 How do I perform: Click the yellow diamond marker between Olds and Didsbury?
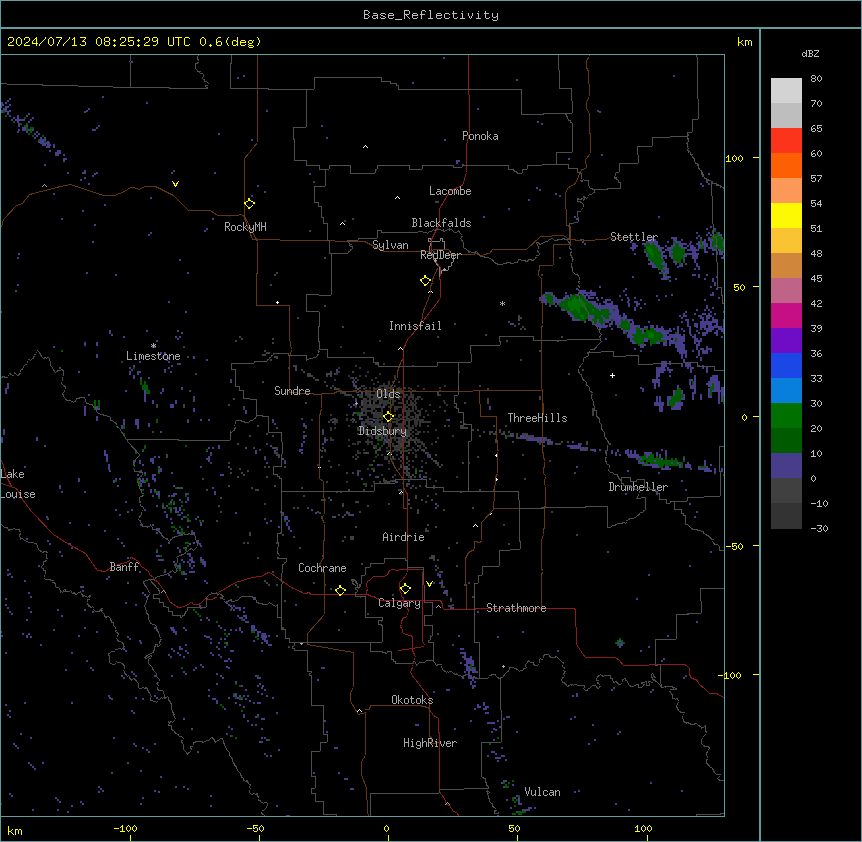click(388, 417)
